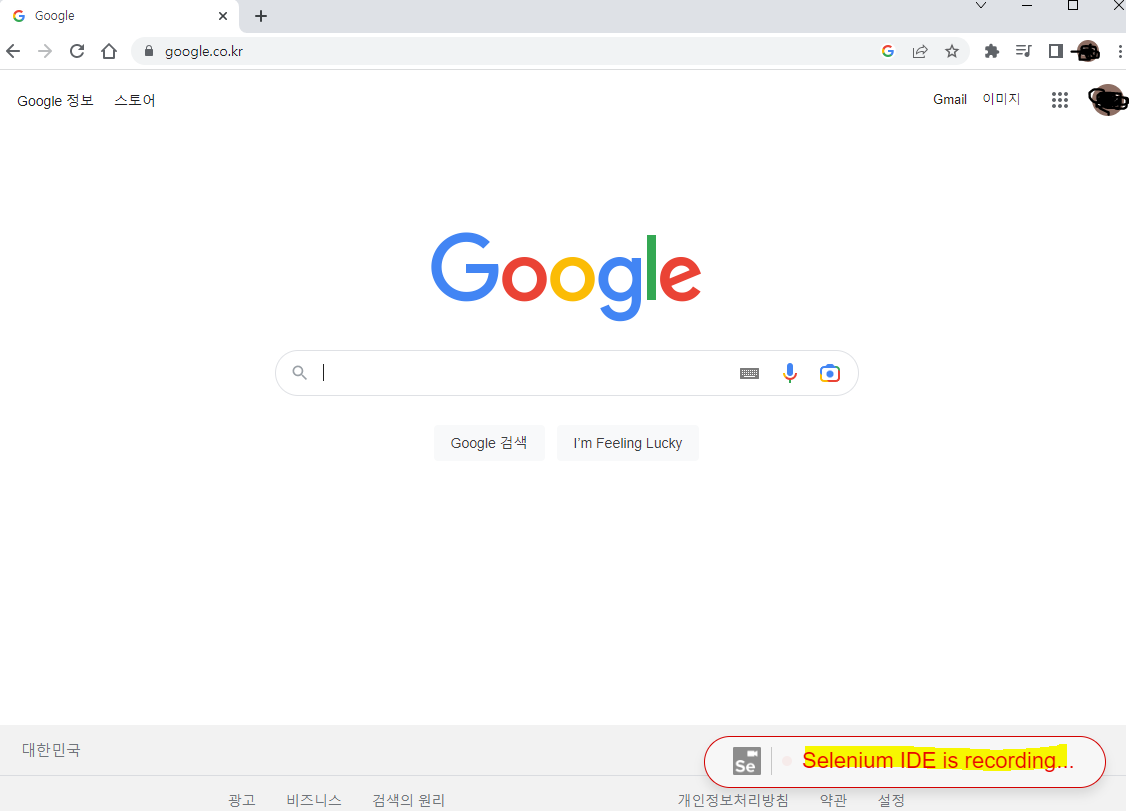Start voice search with the microphone icon
The height and width of the screenshot is (811, 1129).
pyautogui.click(x=789, y=372)
